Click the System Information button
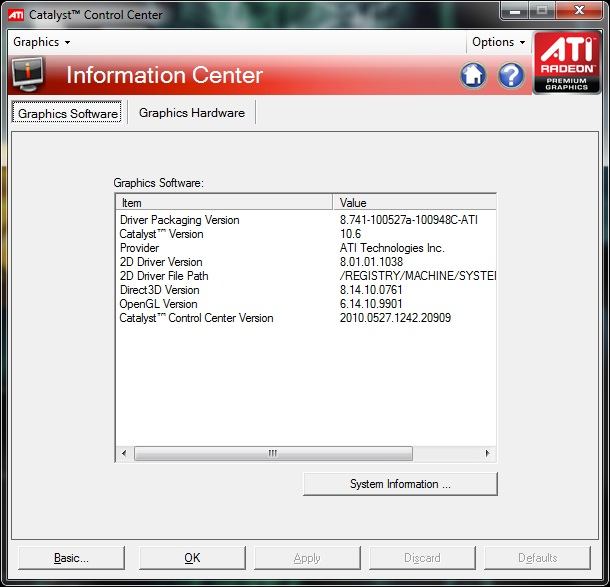The height and width of the screenshot is (587, 610). [400, 484]
